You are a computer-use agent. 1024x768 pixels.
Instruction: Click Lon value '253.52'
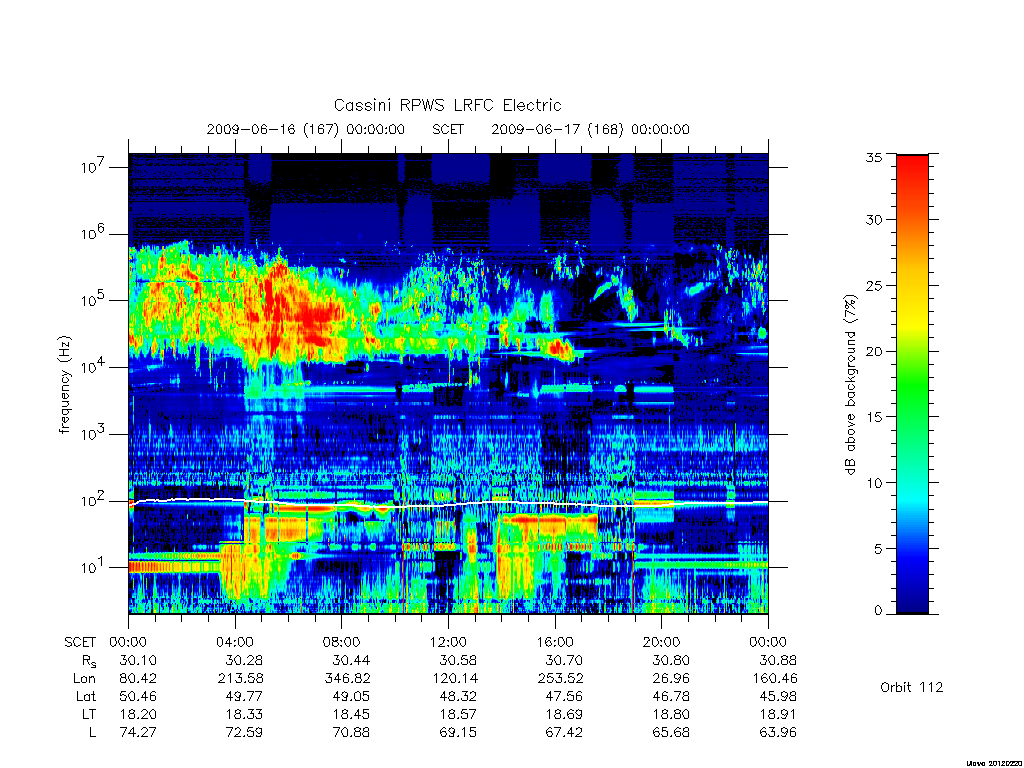pyautogui.click(x=560, y=679)
